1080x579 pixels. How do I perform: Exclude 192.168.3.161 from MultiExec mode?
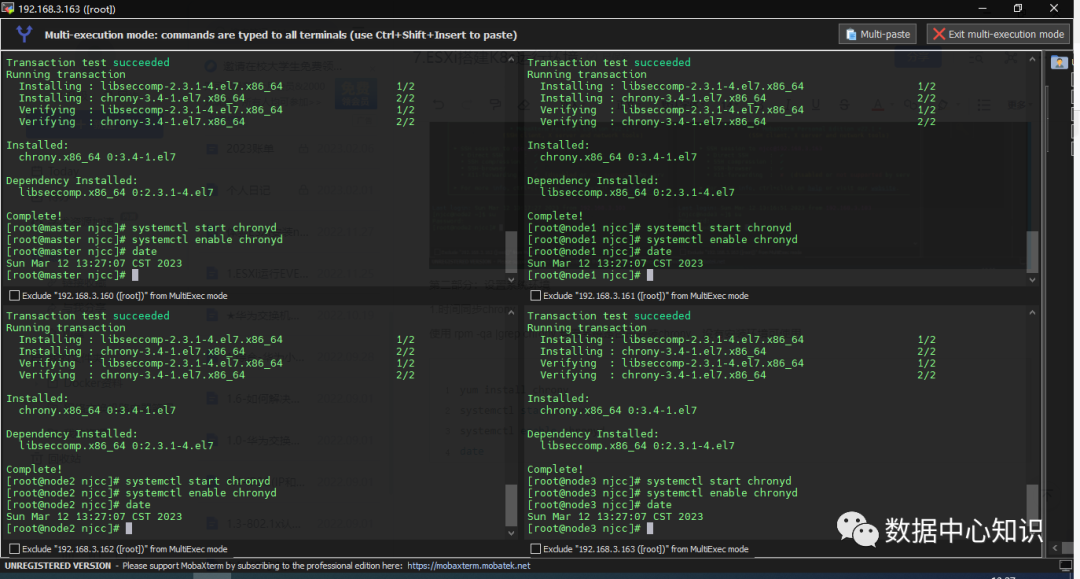click(535, 296)
